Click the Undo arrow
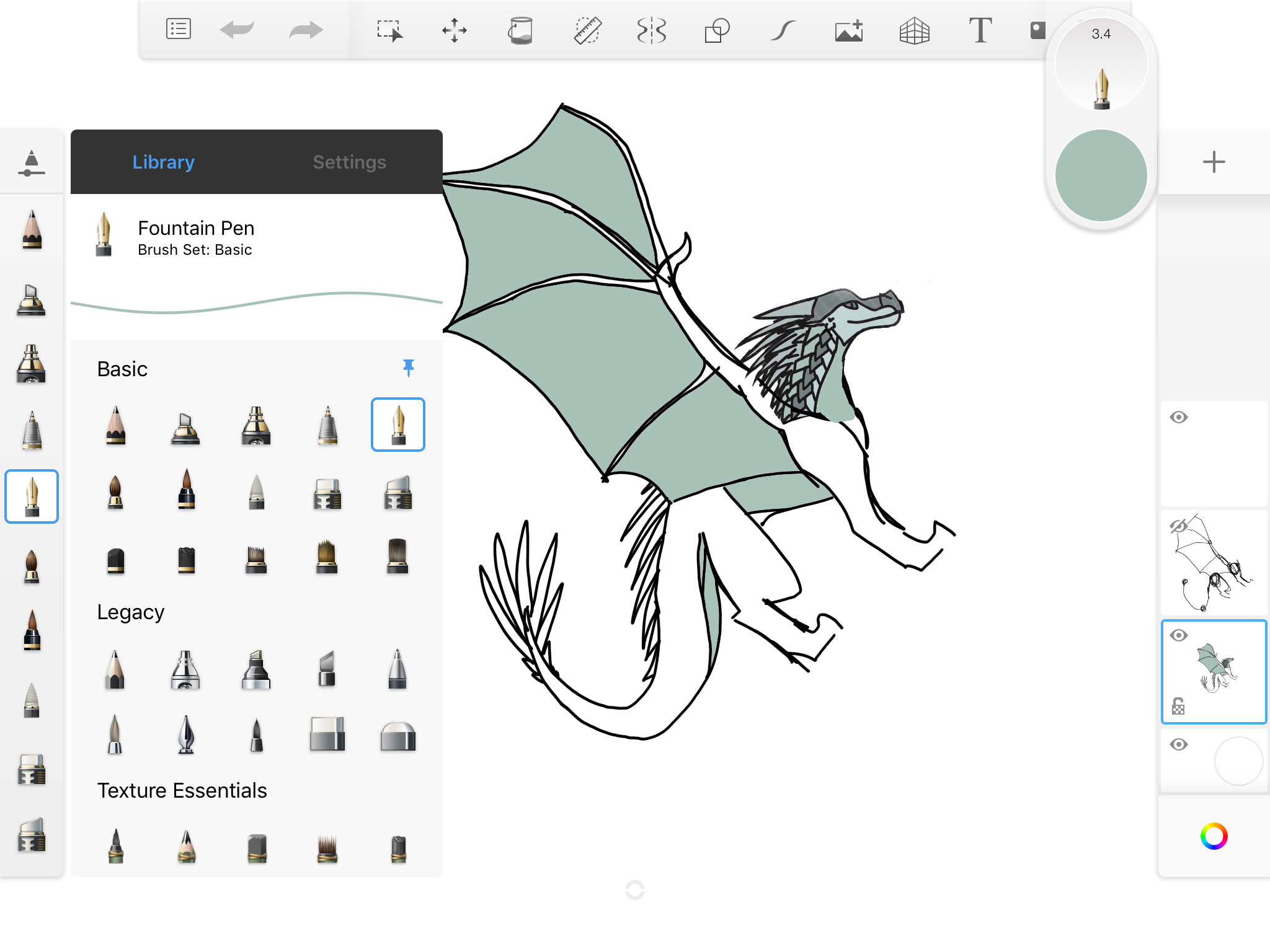The width and height of the screenshot is (1270, 952). coord(237,30)
